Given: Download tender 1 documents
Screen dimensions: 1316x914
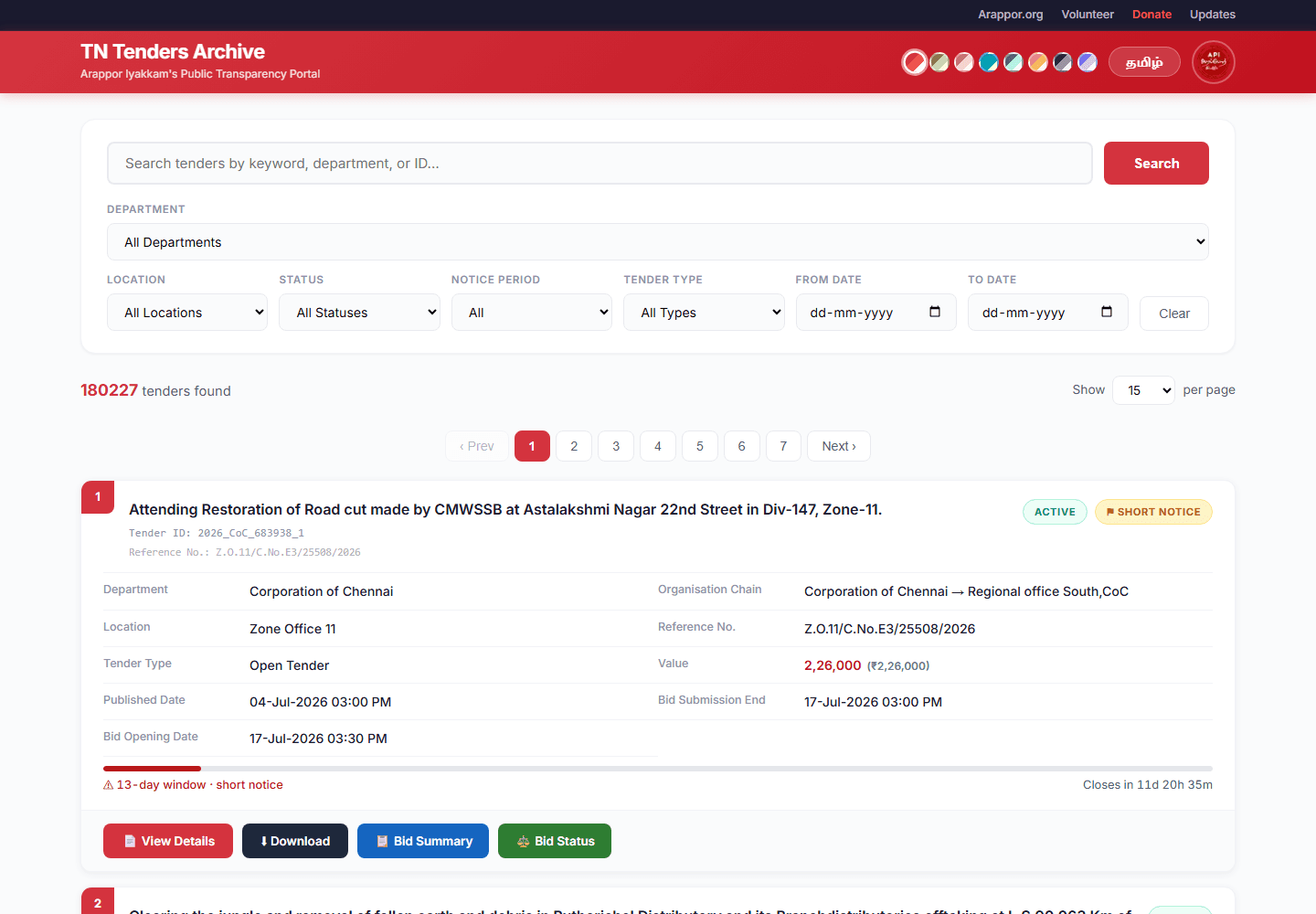Looking at the screenshot, I should click(x=295, y=841).
